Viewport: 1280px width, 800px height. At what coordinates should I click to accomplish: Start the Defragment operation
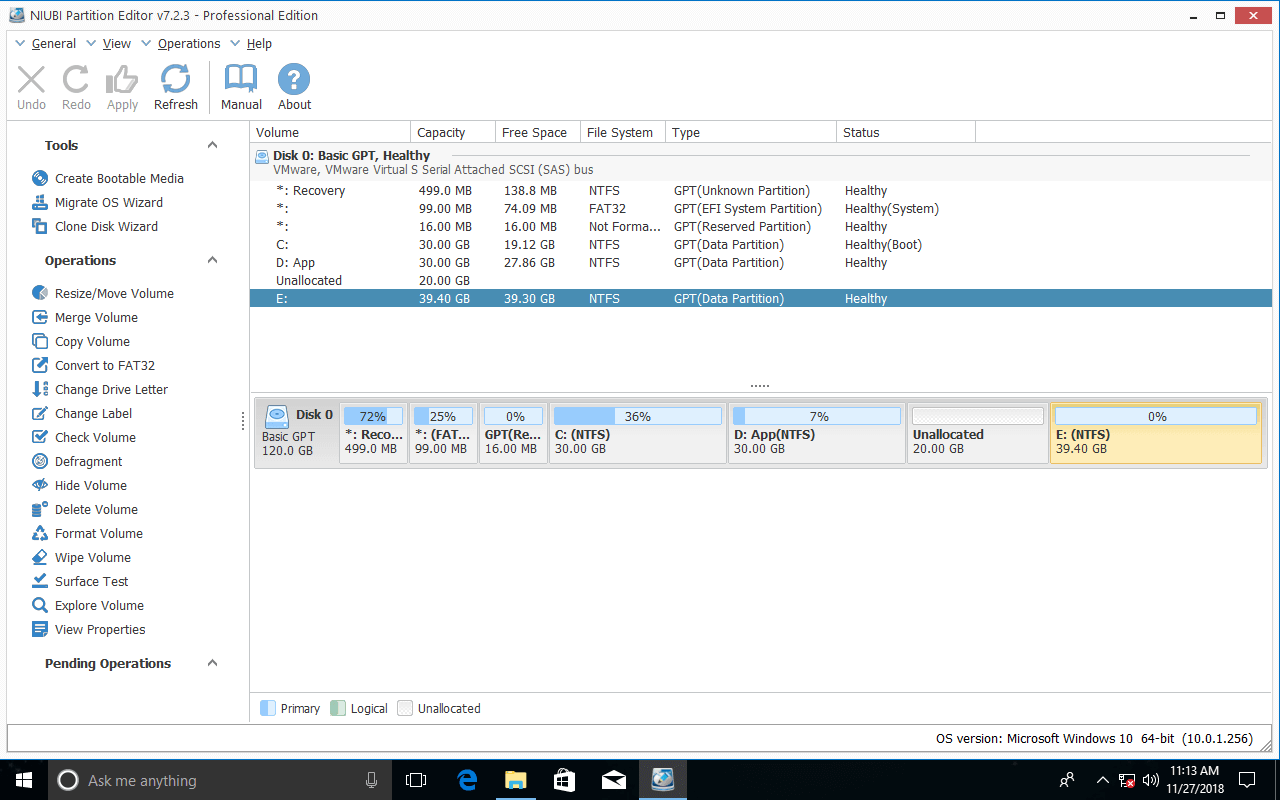(88, 461)
